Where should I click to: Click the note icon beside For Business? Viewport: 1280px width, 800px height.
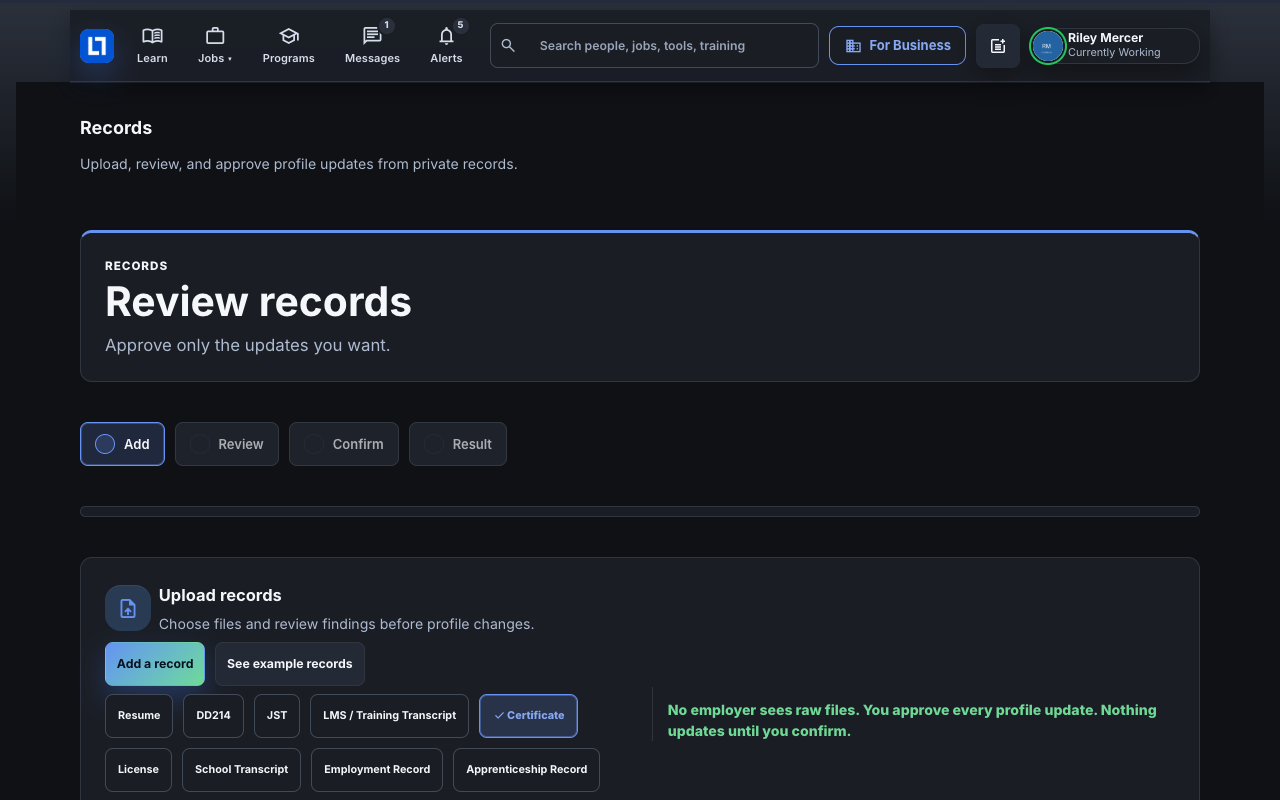tap(998, 46)
